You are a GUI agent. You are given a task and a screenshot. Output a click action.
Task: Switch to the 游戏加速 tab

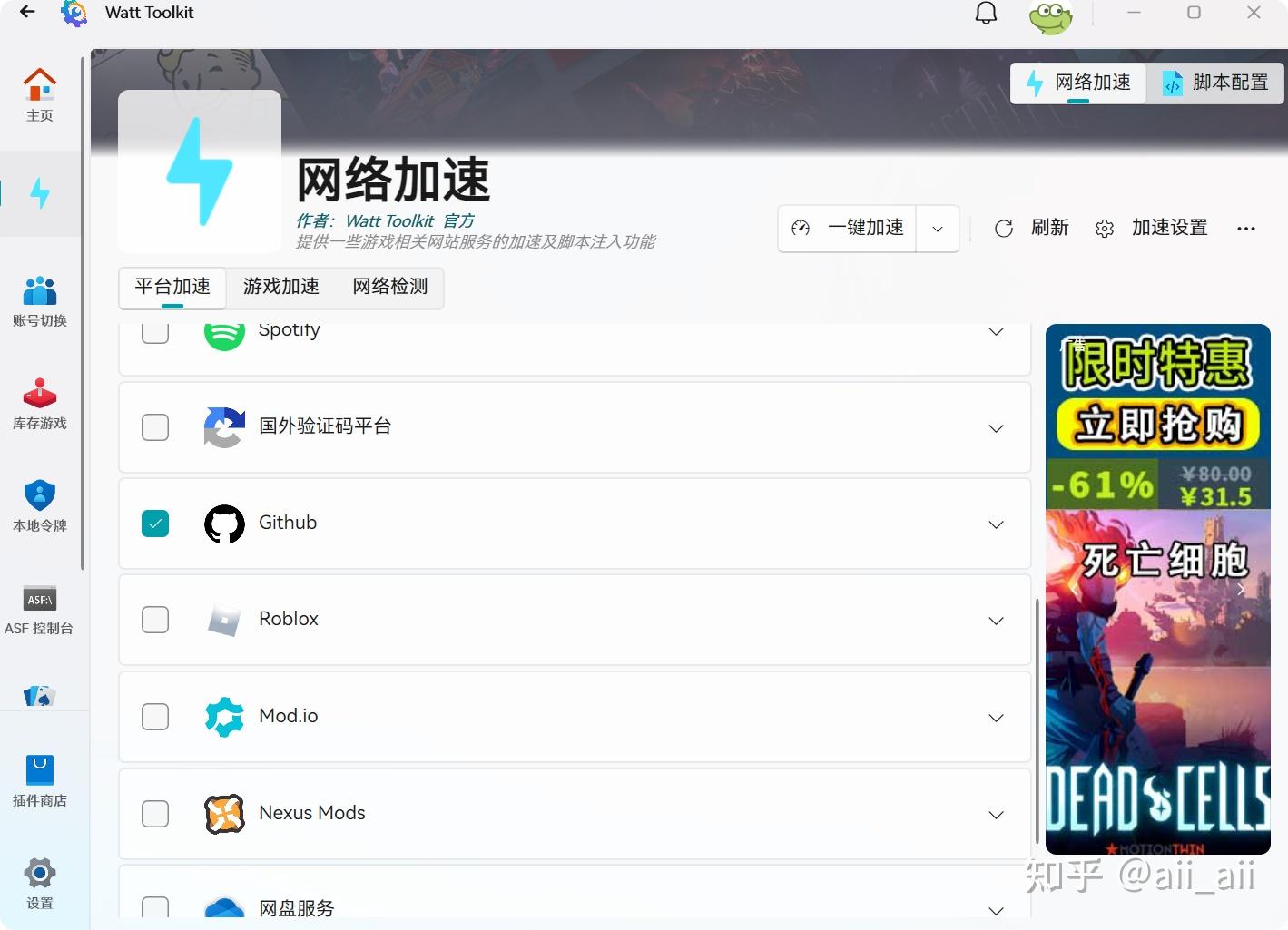[x=280, y=287]
